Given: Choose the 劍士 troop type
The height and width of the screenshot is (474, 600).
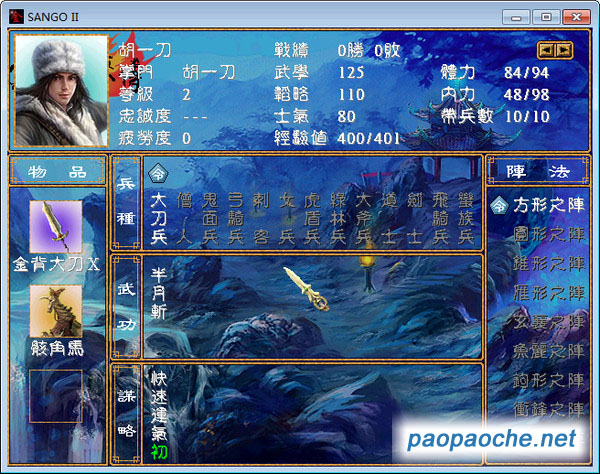Looking at the screenshot, I should [415, 219].
